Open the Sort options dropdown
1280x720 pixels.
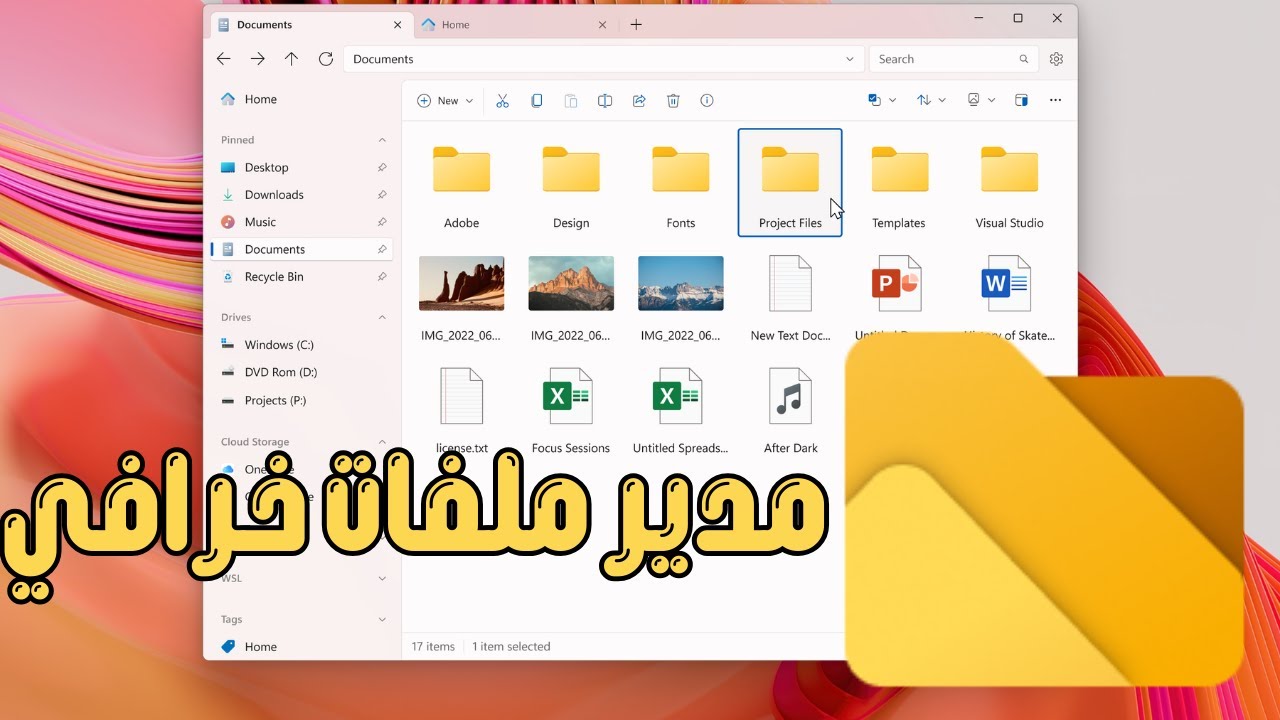[x=931, y=100]
